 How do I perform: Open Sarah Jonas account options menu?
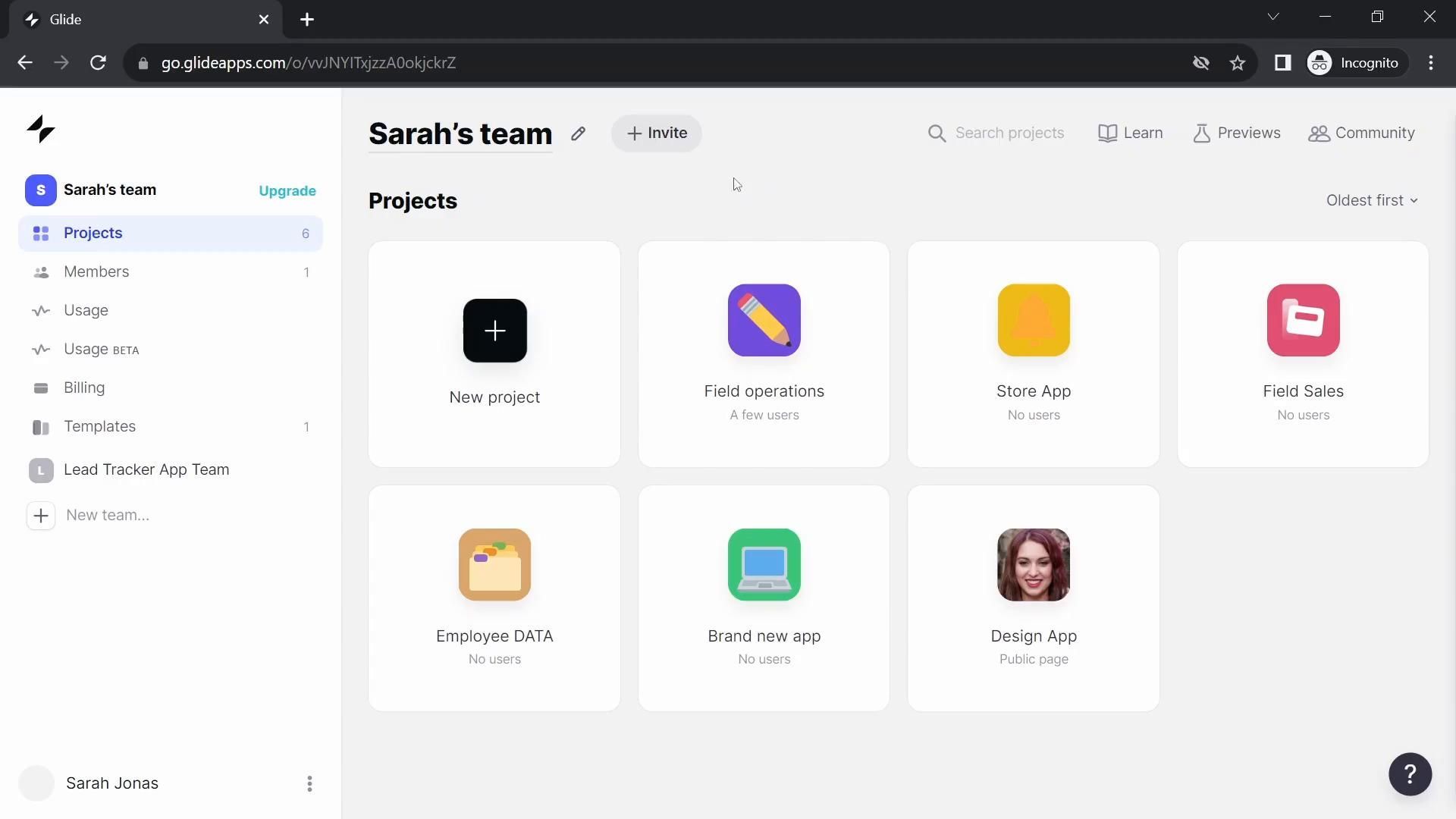(309, 783)
